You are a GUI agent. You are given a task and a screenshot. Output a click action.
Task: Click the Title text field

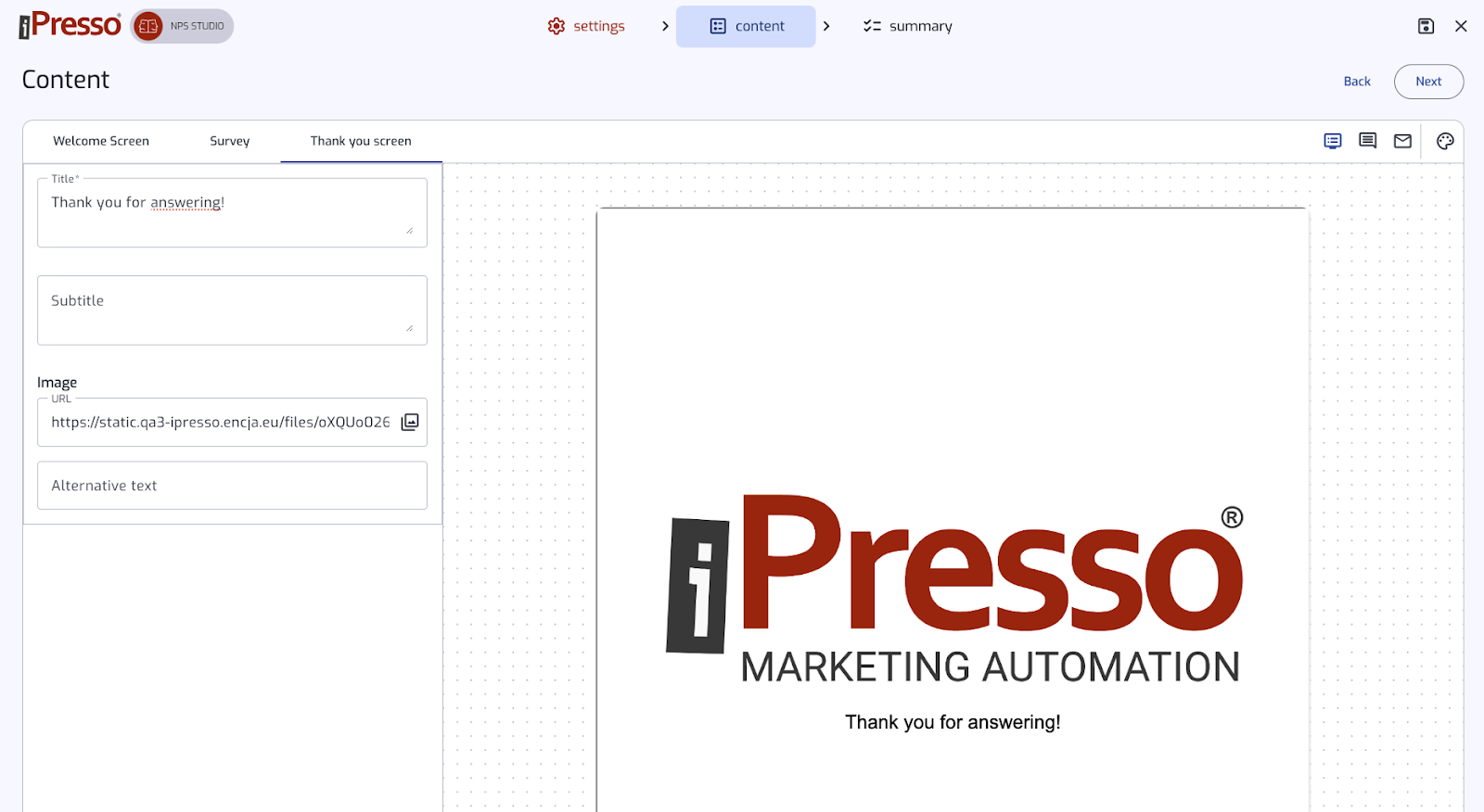(232, 213)
